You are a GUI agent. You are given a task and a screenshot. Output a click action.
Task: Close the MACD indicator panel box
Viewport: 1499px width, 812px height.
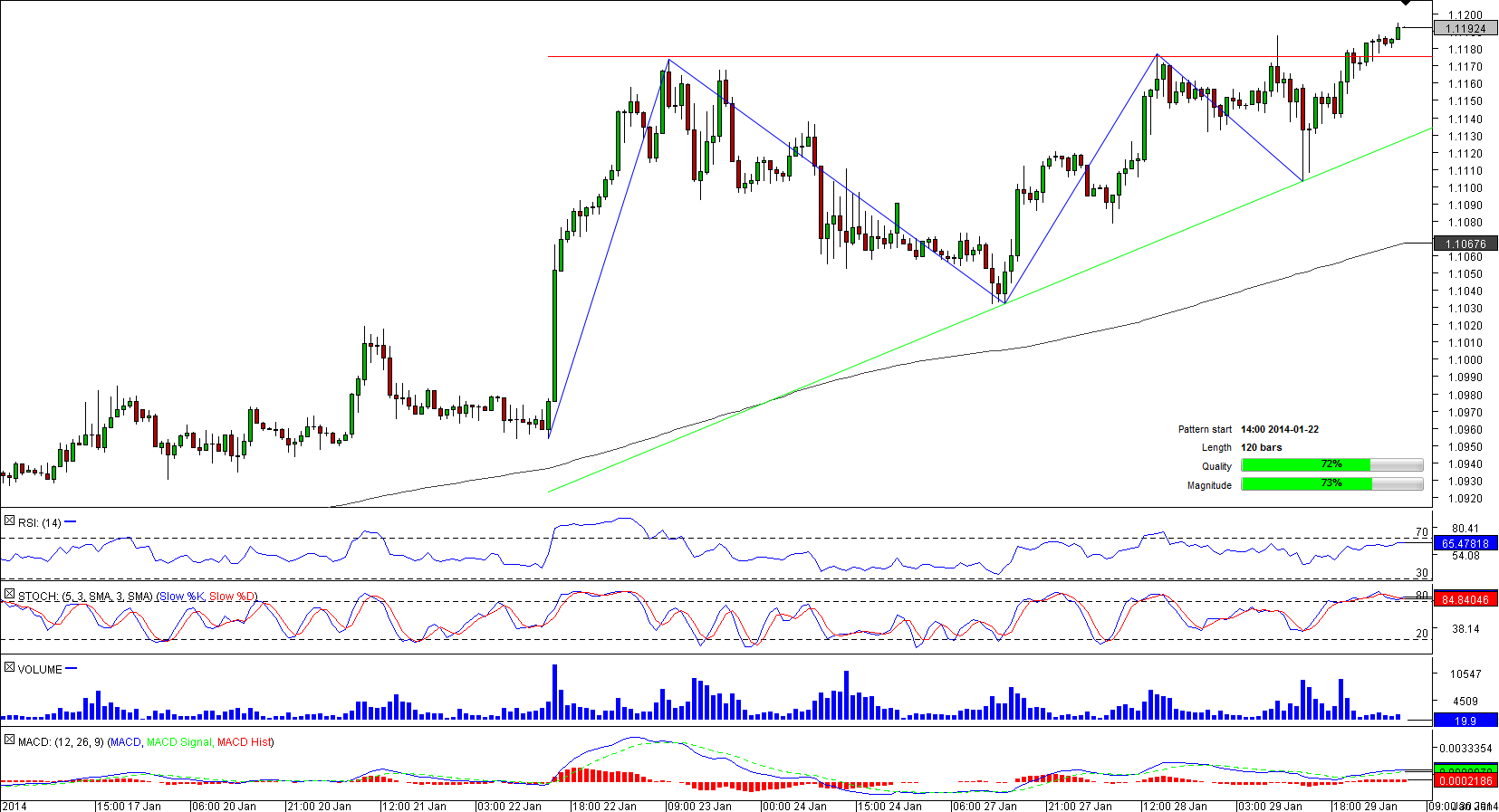pos(9,740)
